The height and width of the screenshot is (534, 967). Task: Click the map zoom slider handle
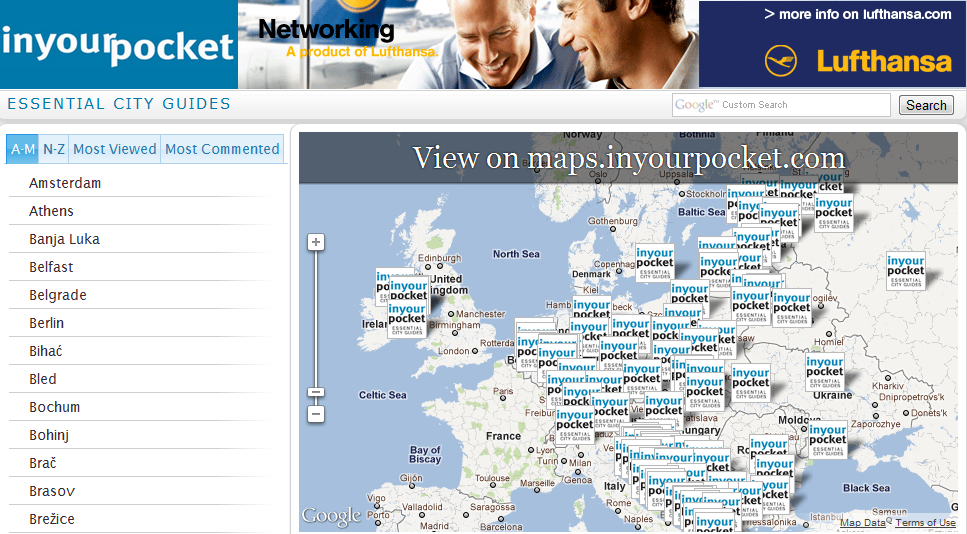[x=316, y=392]
